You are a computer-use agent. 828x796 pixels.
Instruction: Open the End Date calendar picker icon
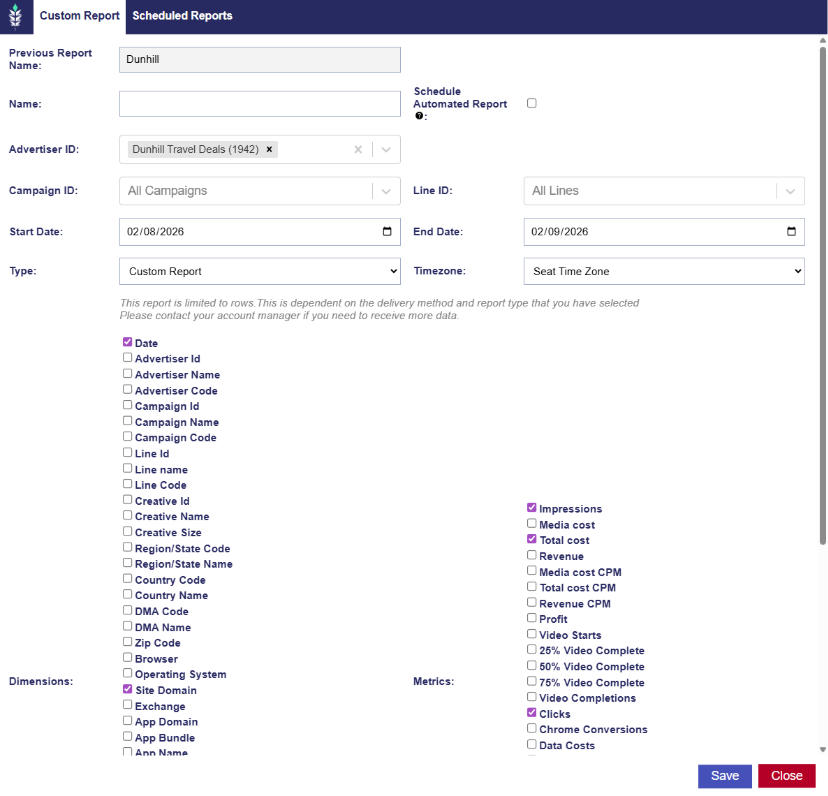click(791, 231)
